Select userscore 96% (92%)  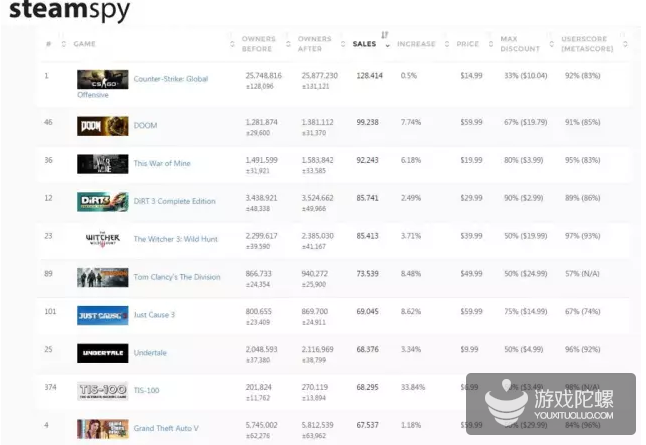click(x=583, y=349)
